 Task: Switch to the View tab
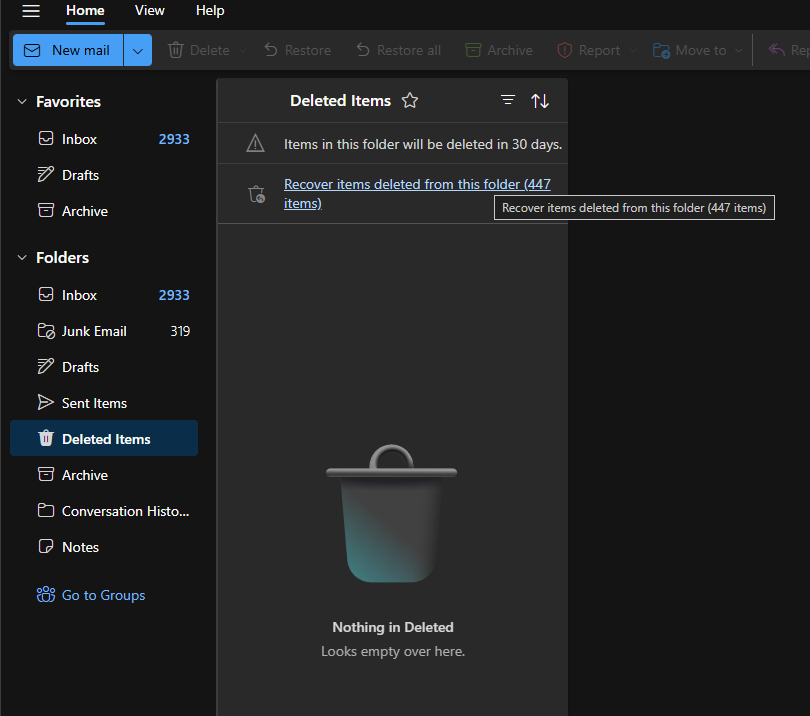coord(149,10)
